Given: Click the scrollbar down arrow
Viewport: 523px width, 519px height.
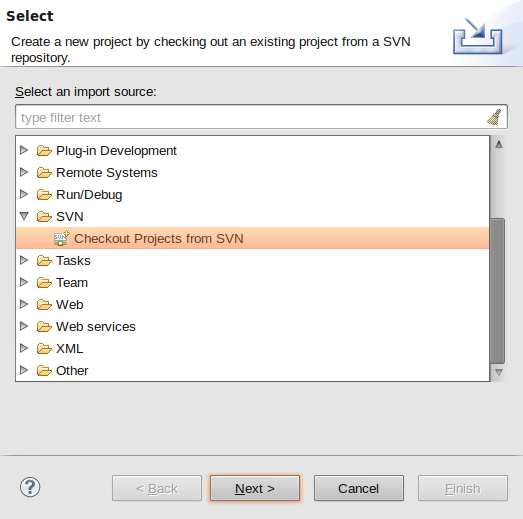Looking at the screenshot, I should 499,372.
